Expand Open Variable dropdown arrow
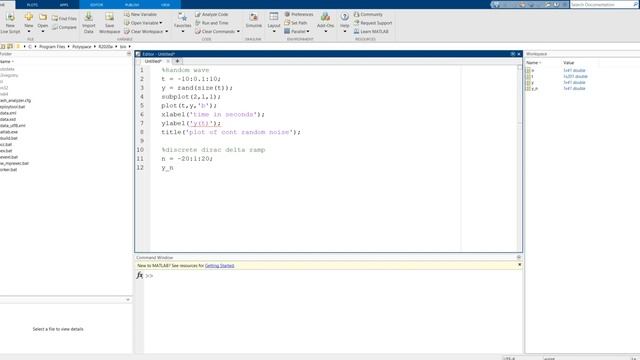The image size is (640, 360). (x=161, y=23)
